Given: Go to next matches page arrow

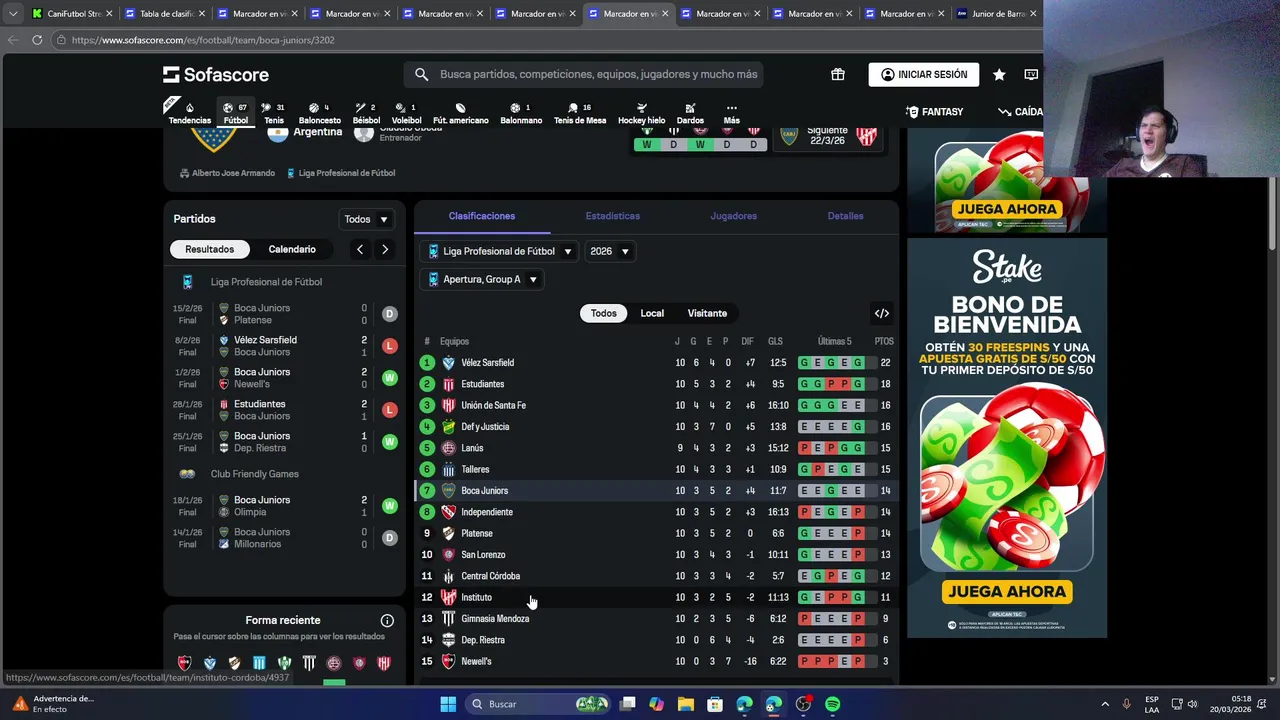Looking at the screenshot, I should (x=385, y=249).
